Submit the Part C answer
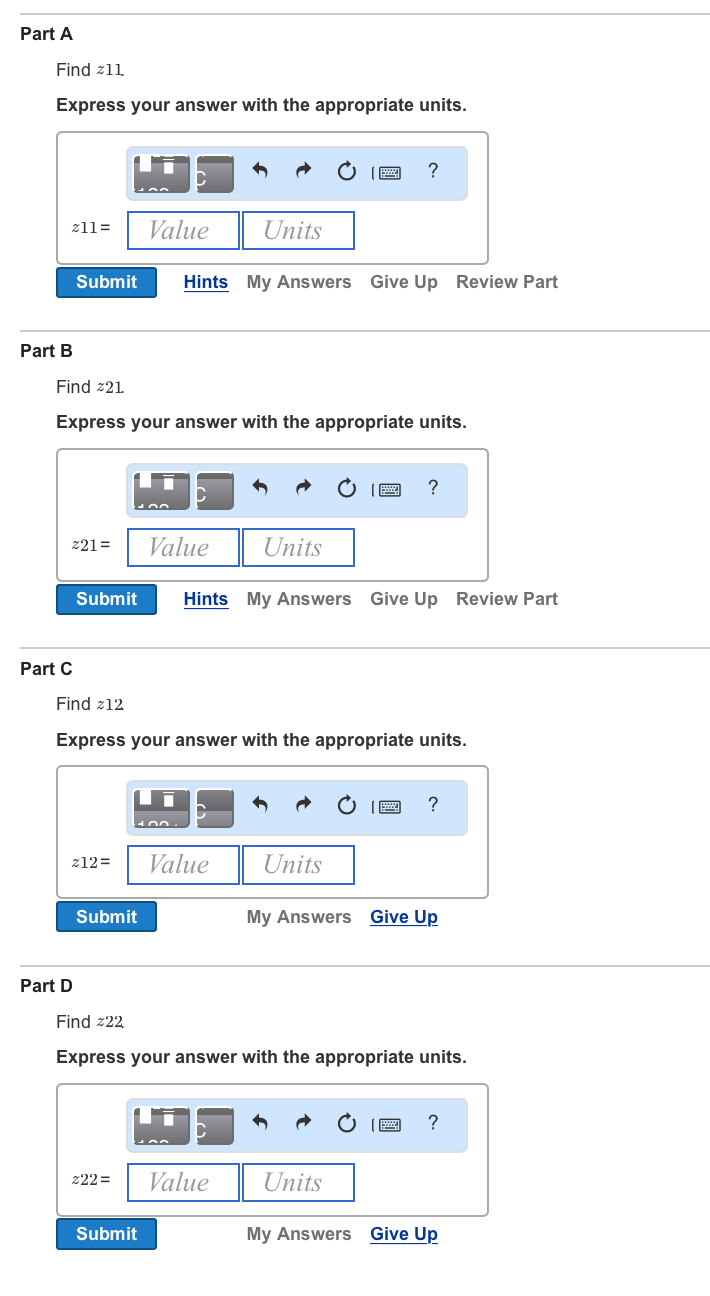 [x=106, y=917]
